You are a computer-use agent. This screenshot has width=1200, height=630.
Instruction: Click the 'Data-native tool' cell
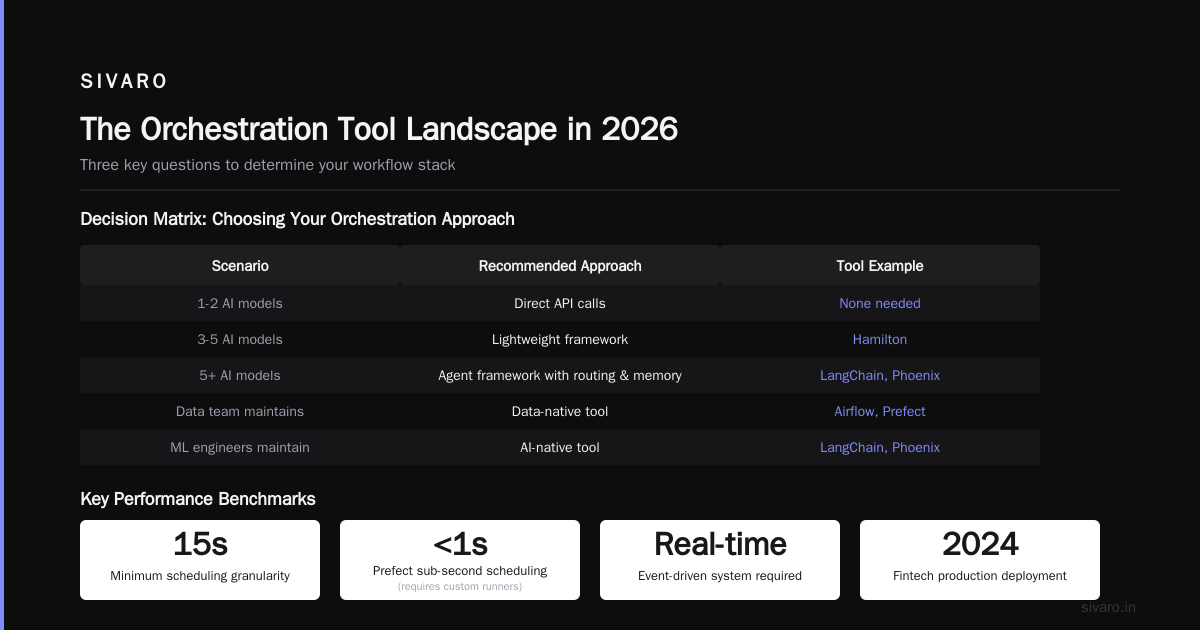coord(560,411)
